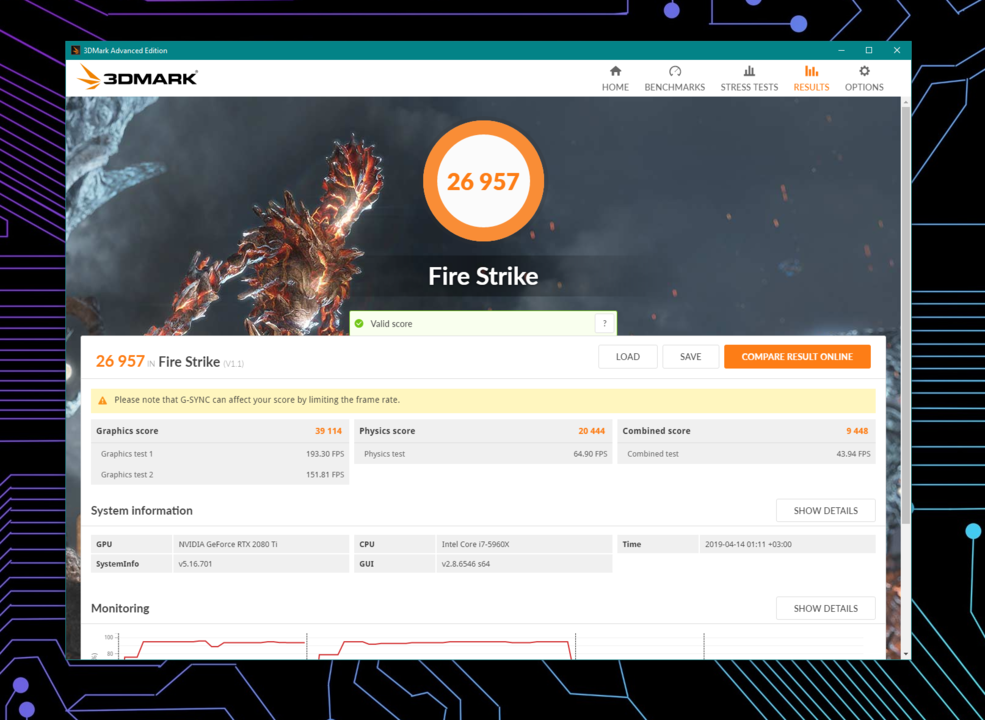The width and height of the screenshot is (985, 720).
Task: Click the System information heading
Action: [x=142, y=511]
